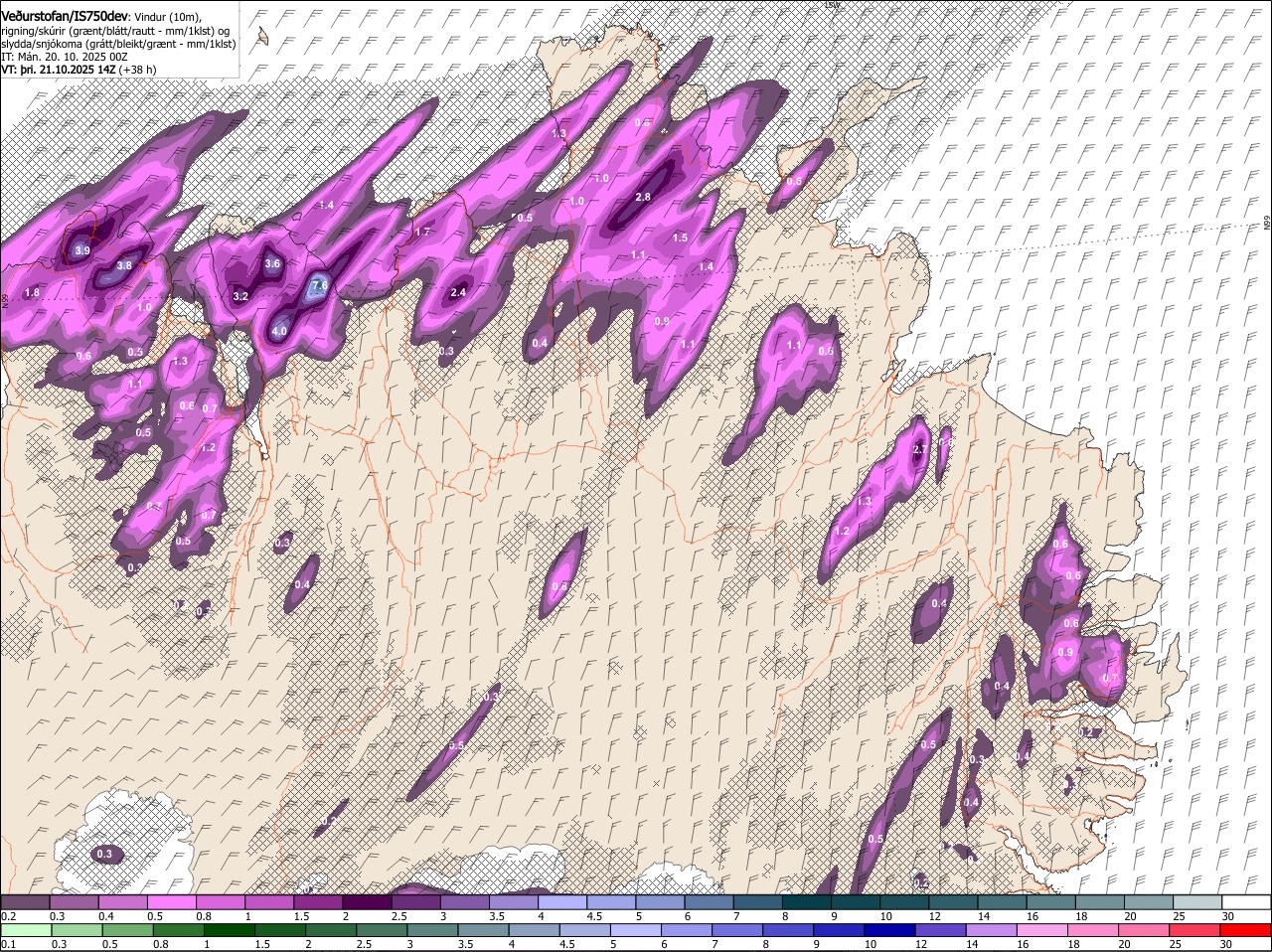1272x952 pixels.
Task: Select the 'IT: Mán. 20. 10. 2025 00Z' line
Action: tap(64, 57)
